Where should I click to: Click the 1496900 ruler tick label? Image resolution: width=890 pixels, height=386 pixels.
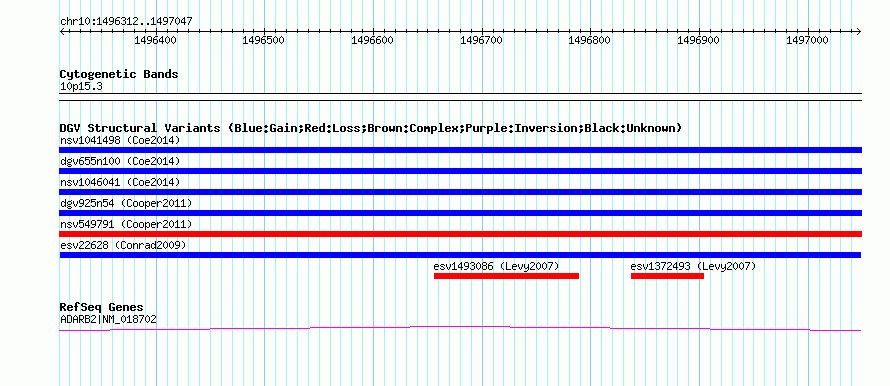698,40
